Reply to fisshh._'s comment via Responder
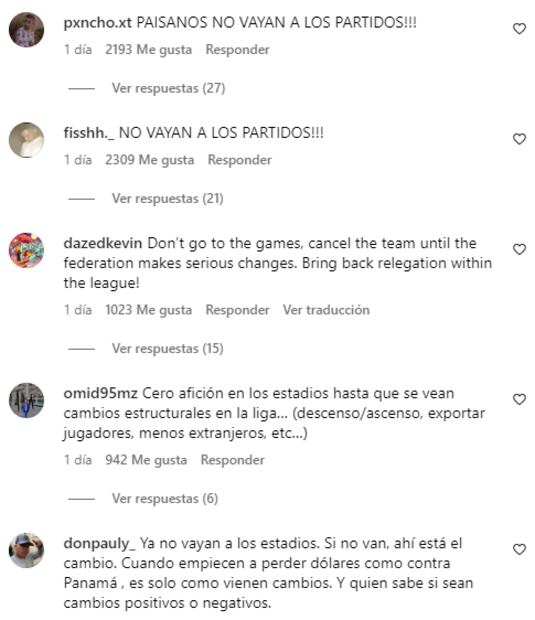535x620 pixels. (x=240, y=160)
